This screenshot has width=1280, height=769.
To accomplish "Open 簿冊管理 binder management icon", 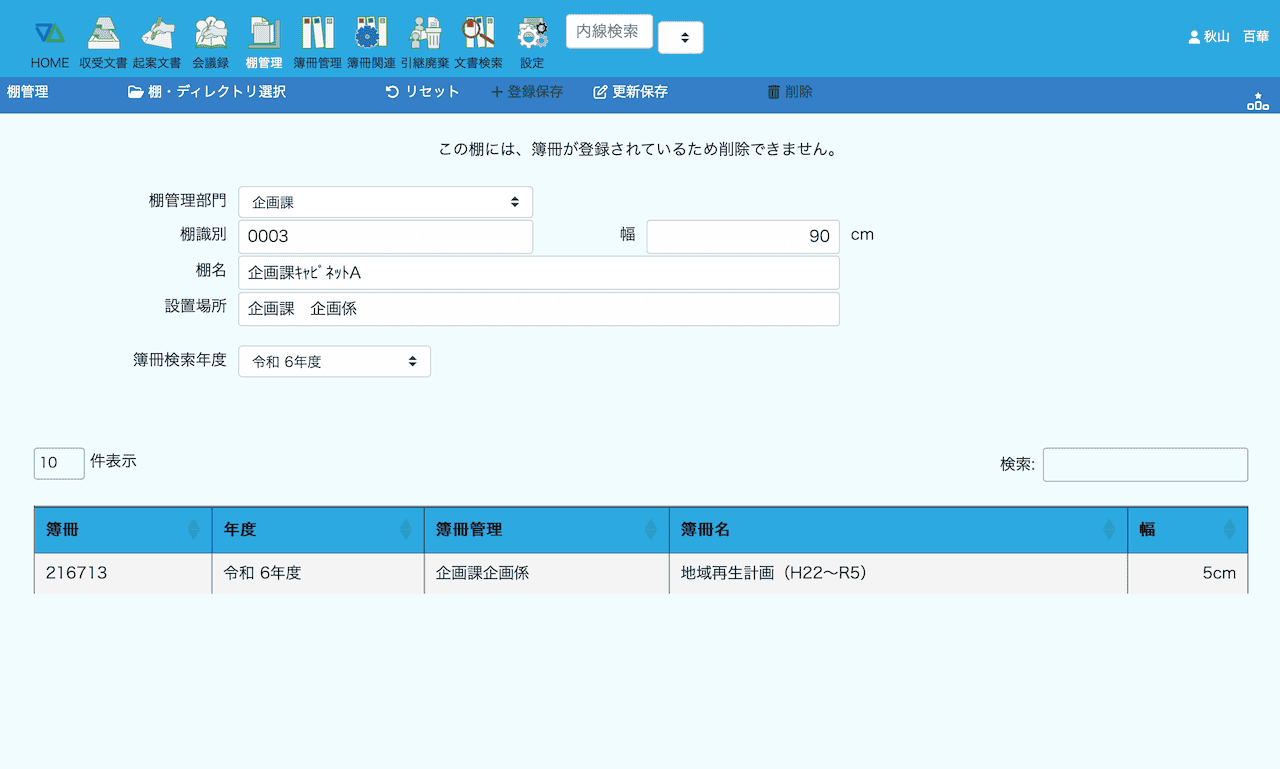I will 317,34.
